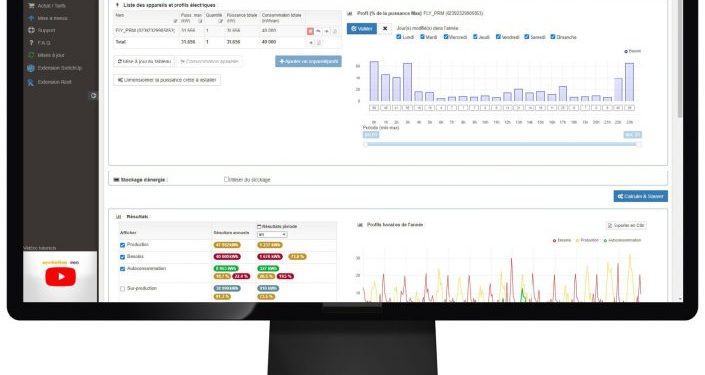Click the F.A.Q. question mark icon
705x375 pixels.
tap(31, 43)
